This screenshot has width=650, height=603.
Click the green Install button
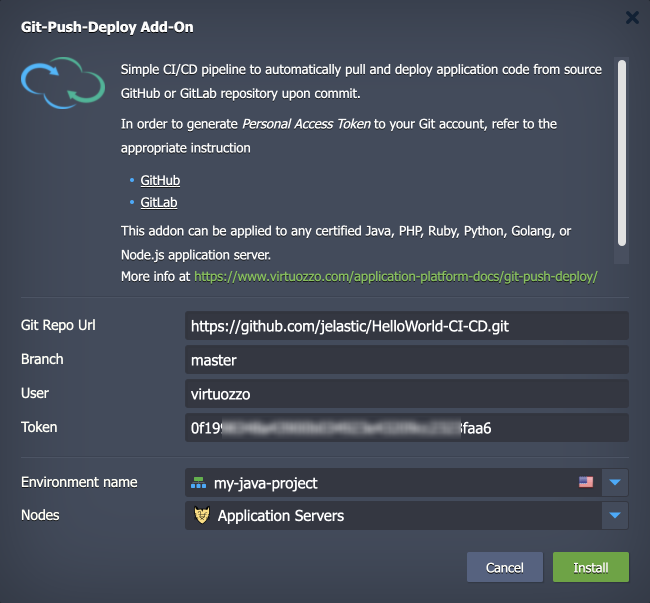[x=591, y=567]
